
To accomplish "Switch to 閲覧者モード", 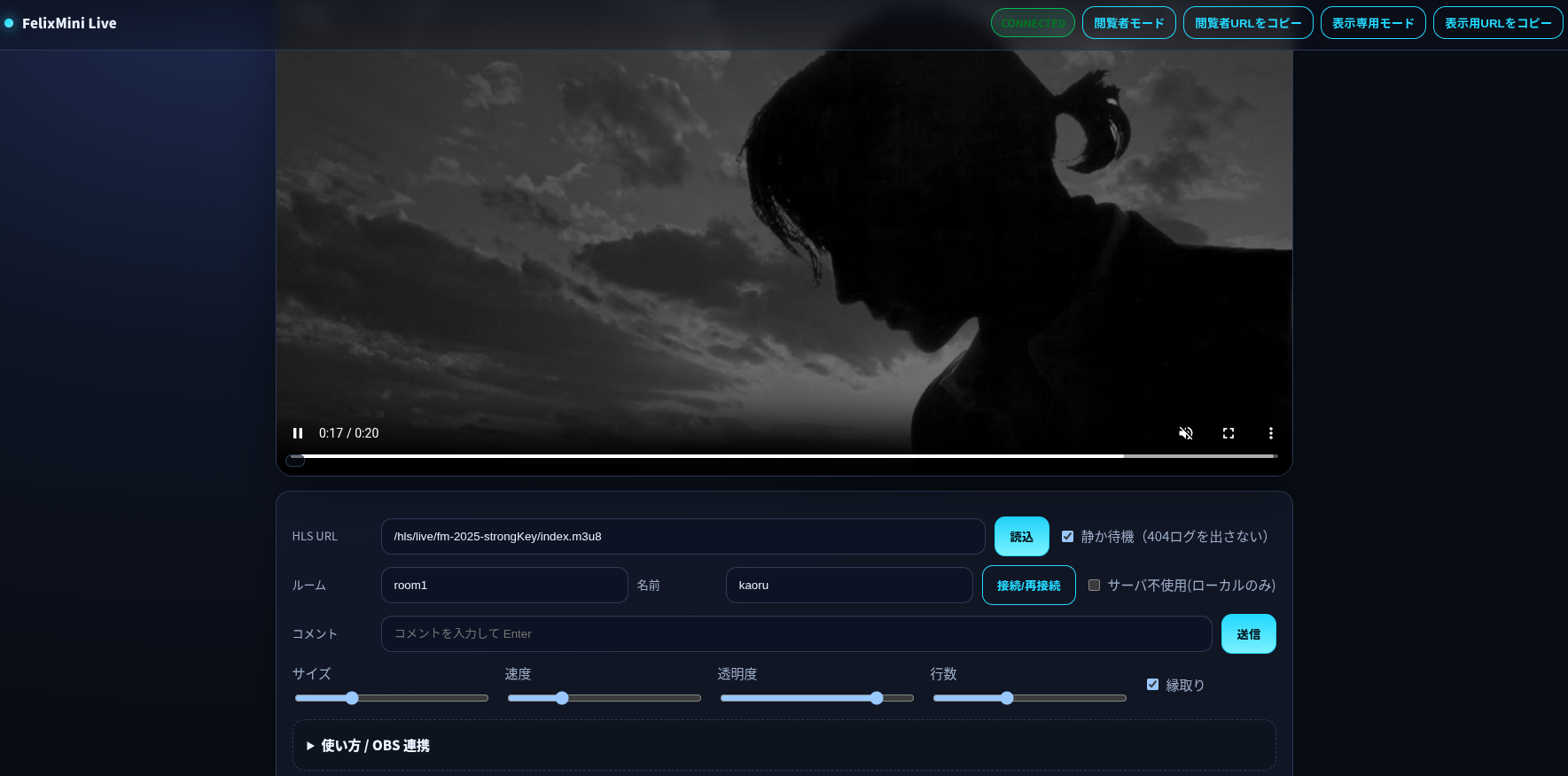I will pyautogui.click(x=1128, y=23).
